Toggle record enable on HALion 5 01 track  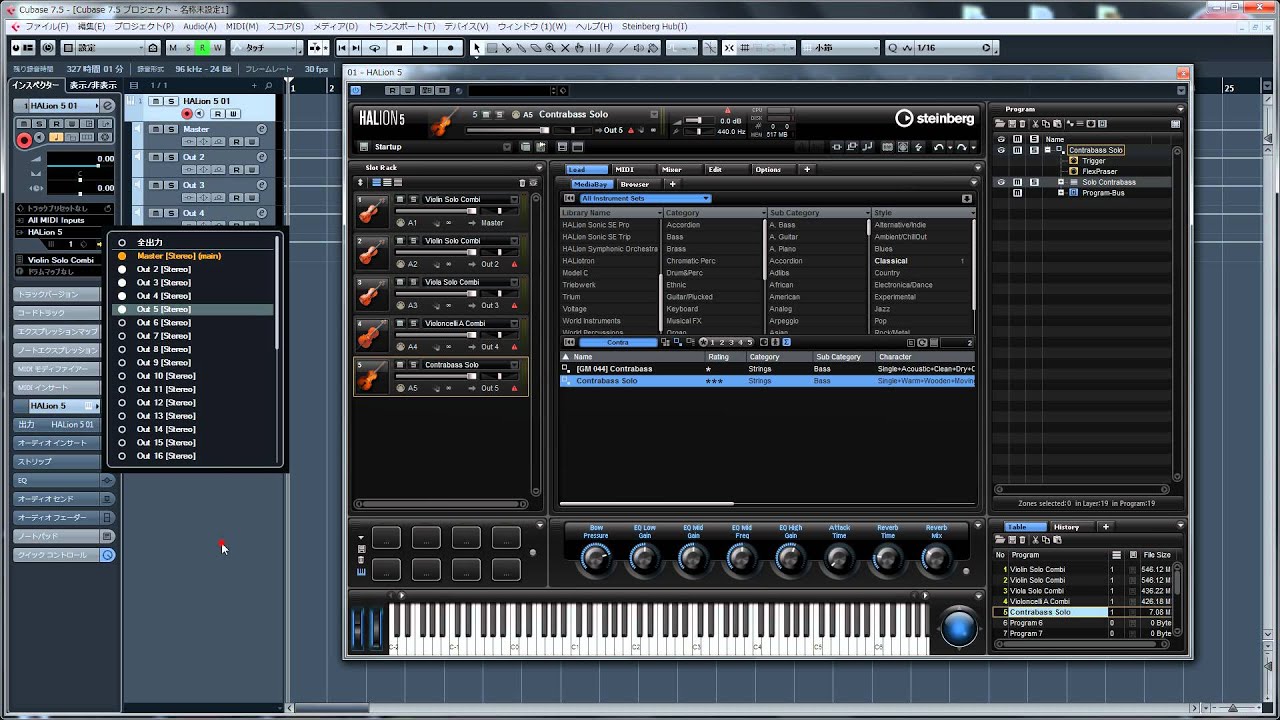(186, 114)
